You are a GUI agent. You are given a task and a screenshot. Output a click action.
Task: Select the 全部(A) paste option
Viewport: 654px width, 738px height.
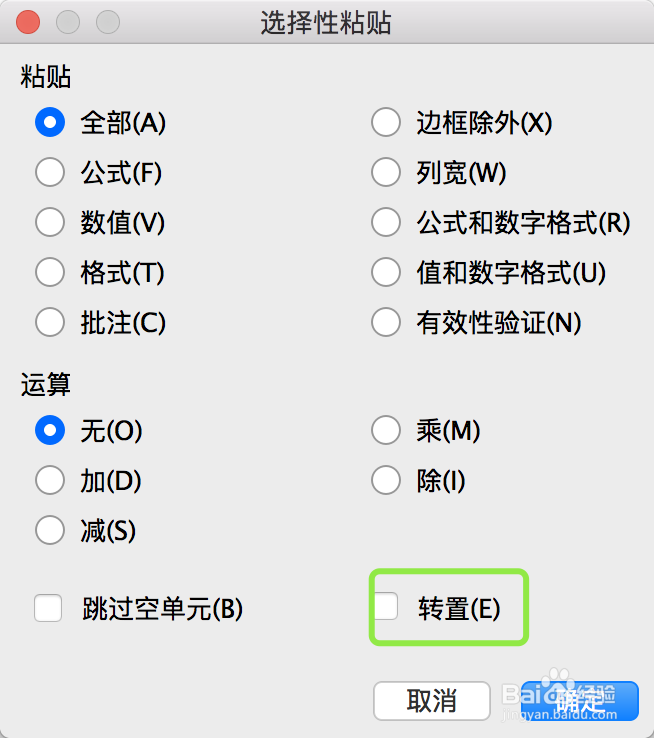coord(50,123)
